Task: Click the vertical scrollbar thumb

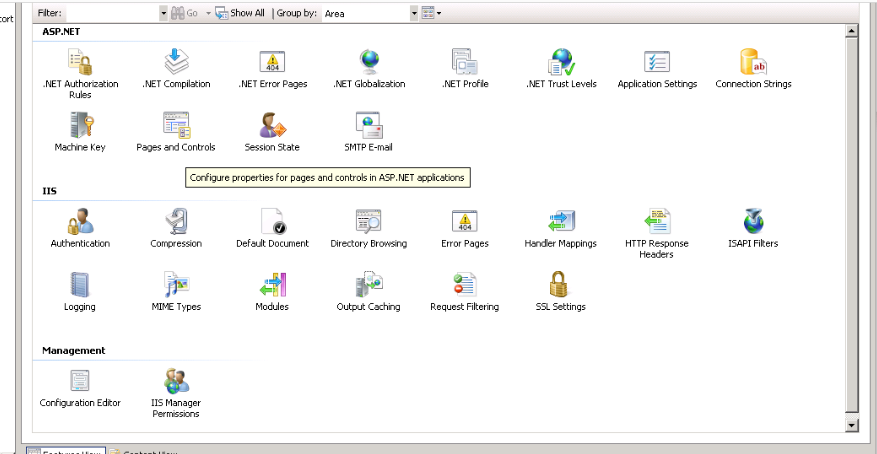Action: coord(851,225)
